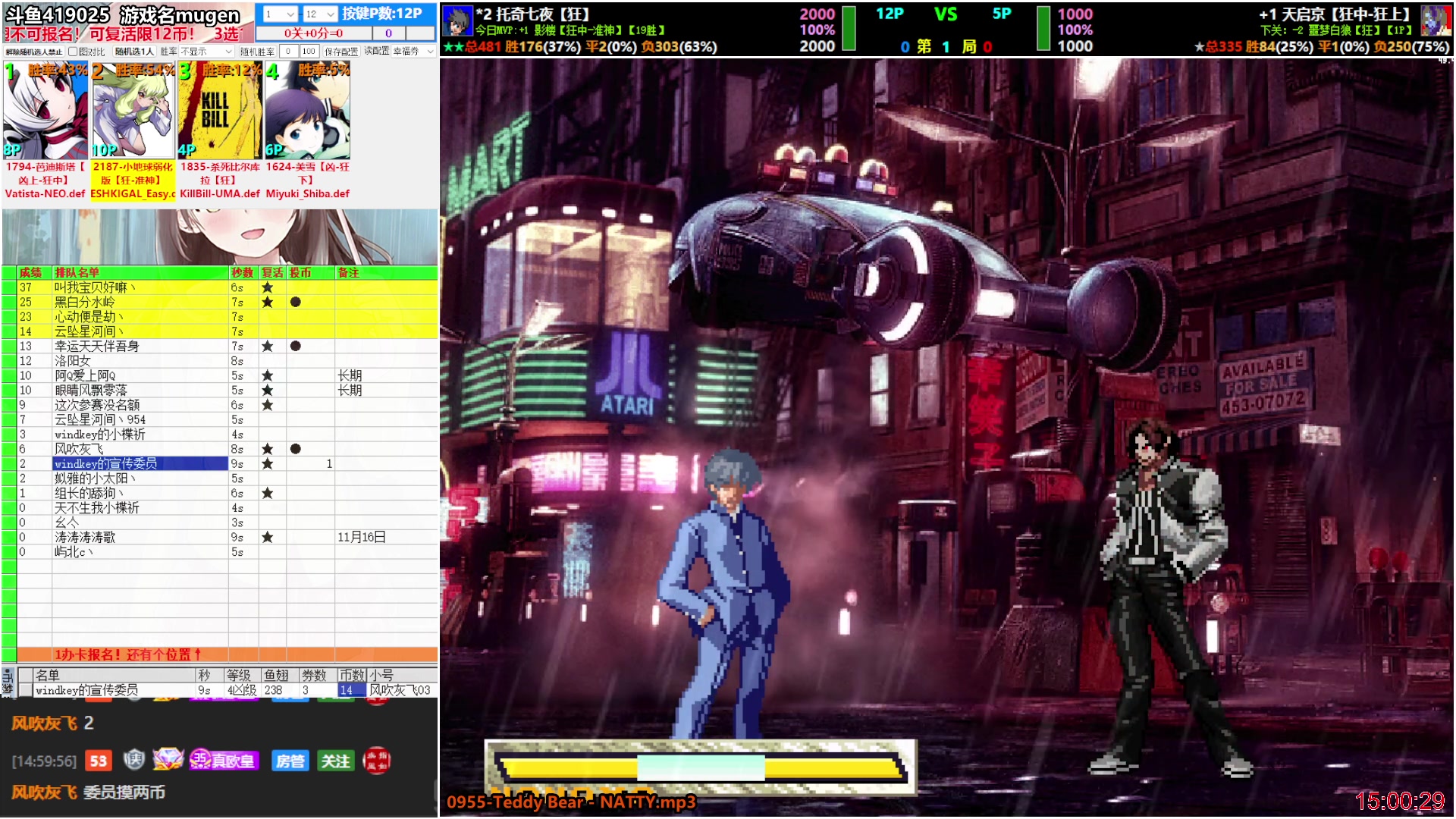Click the revive star in 幸运天天伴吾身 row
This screenshot has width=1456, height=819.
(268, 346)
